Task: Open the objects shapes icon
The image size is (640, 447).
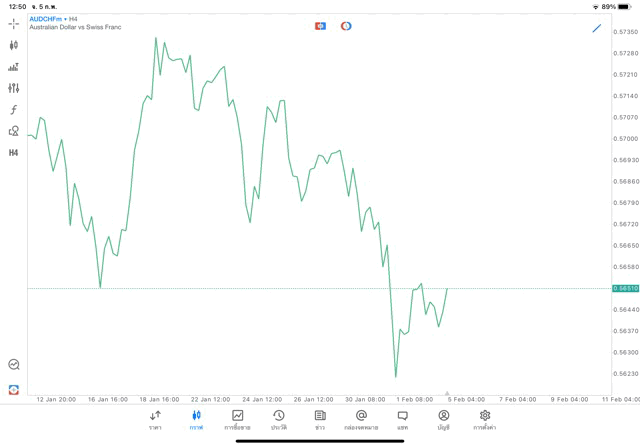Action: point(14,131)
